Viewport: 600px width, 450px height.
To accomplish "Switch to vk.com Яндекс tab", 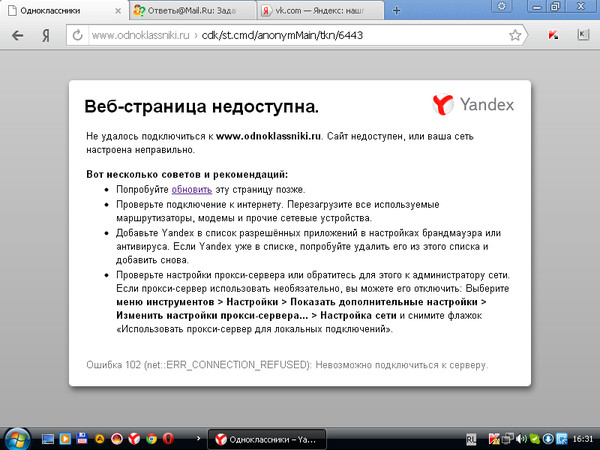I will (x=321, y=11).
